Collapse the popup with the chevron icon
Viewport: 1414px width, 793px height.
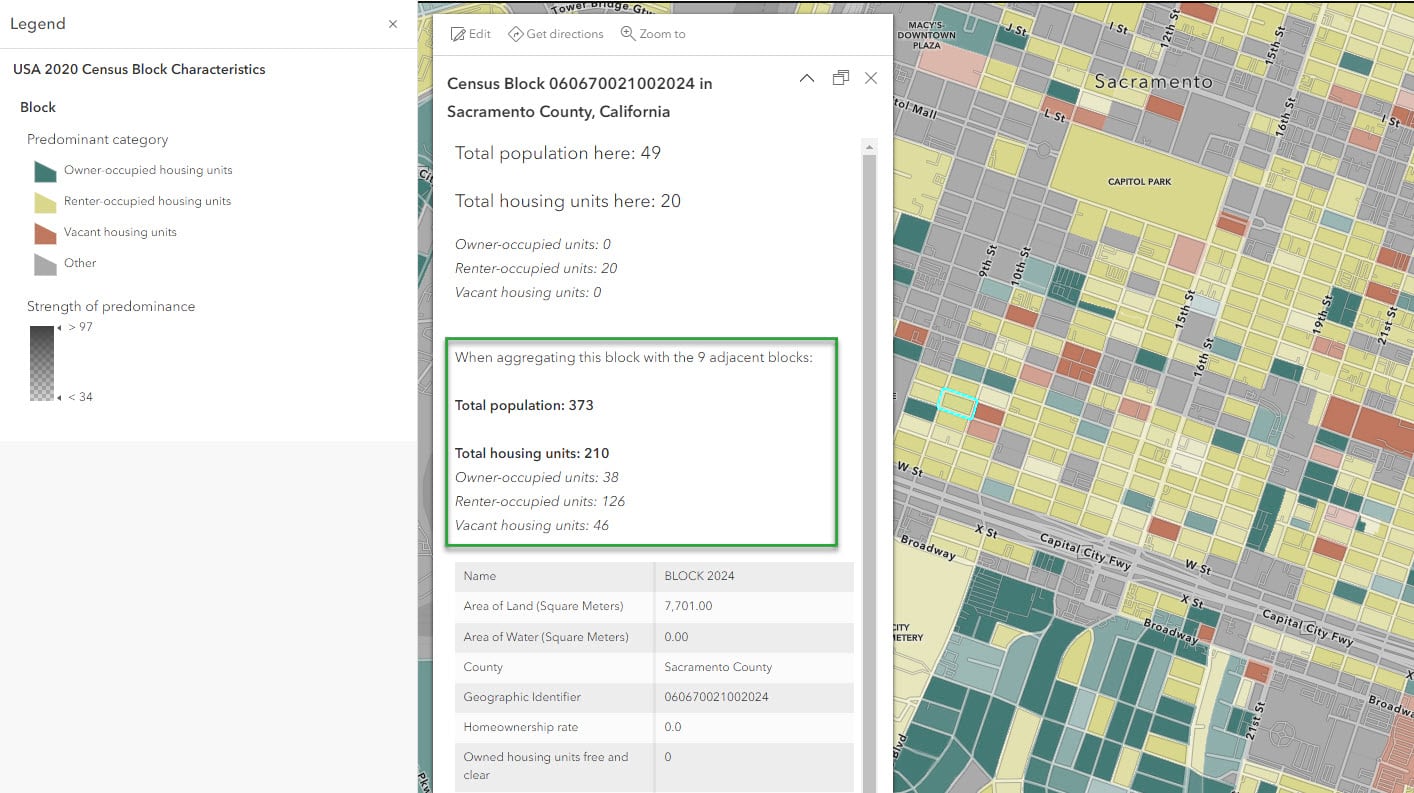pos(807,78)
